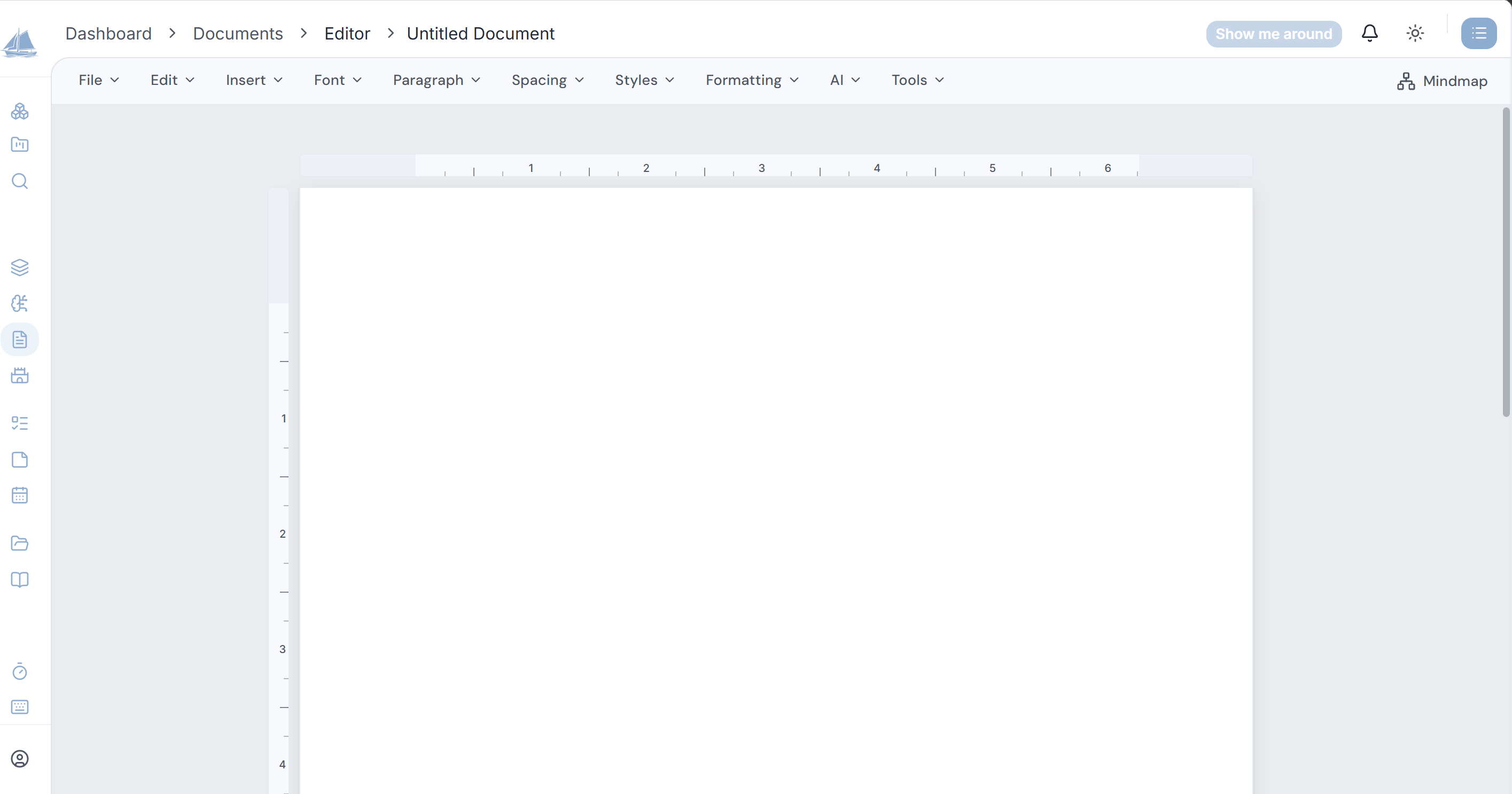Click the user profile icon

(20, 759)
